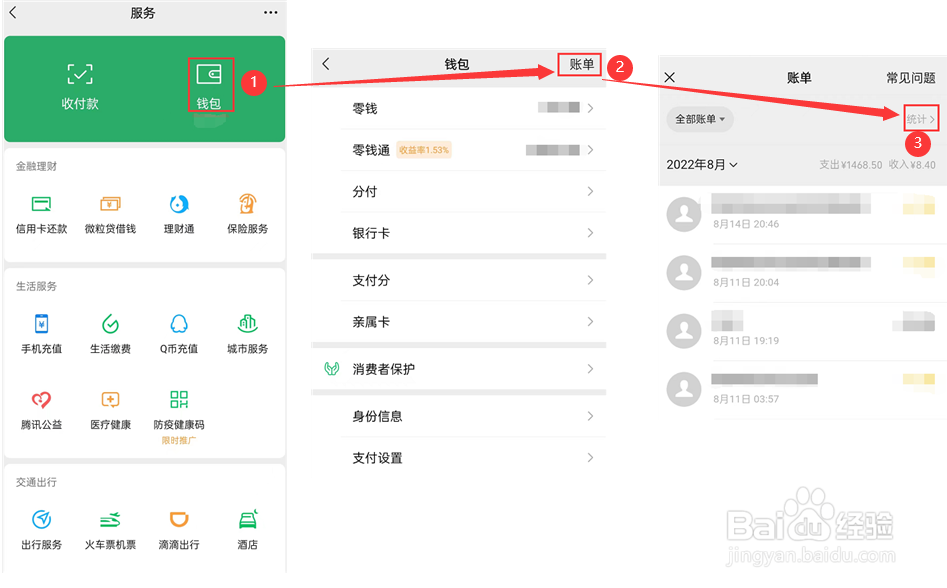Image resolution: width=947 pixels, height=588 pixels.
Task: Select the 酒店 hotel booking icon
Action: tap(246, 523)
